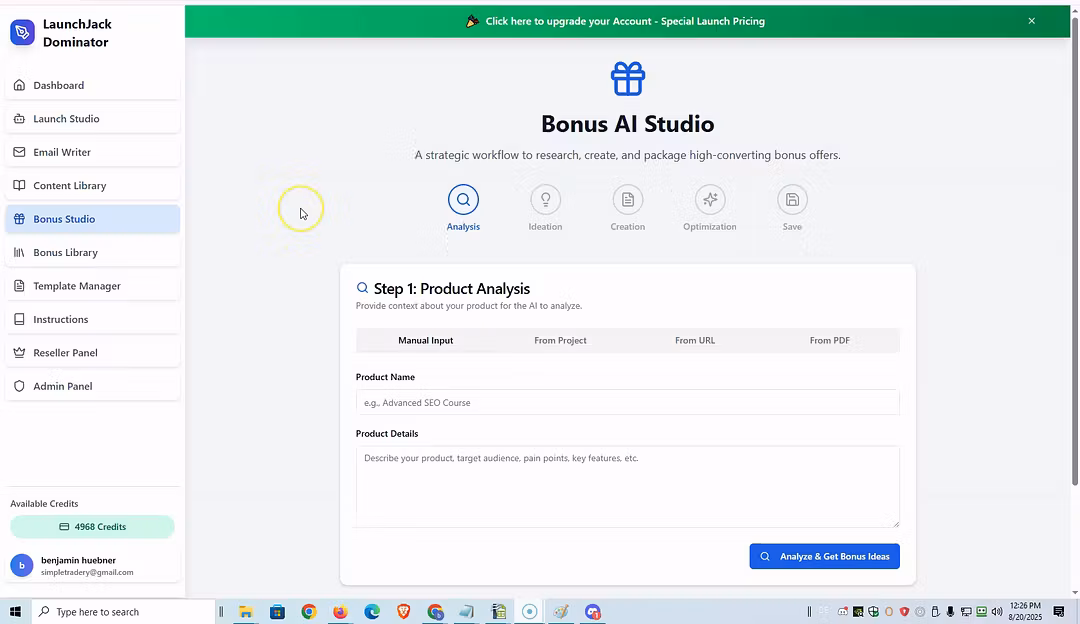
Task: Click the Creation document step icon
Action: [627, 199]
